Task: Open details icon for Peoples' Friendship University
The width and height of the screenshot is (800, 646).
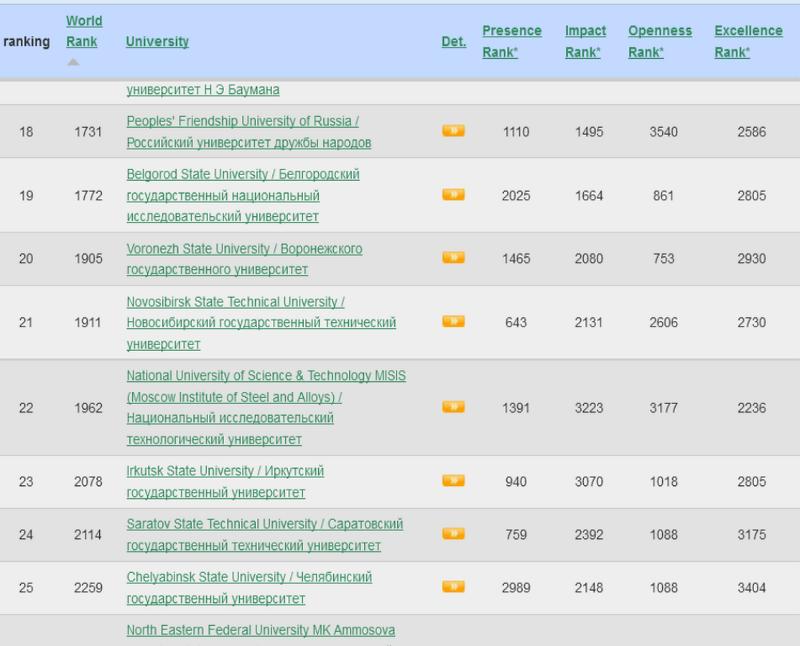Action: point(453,131)
